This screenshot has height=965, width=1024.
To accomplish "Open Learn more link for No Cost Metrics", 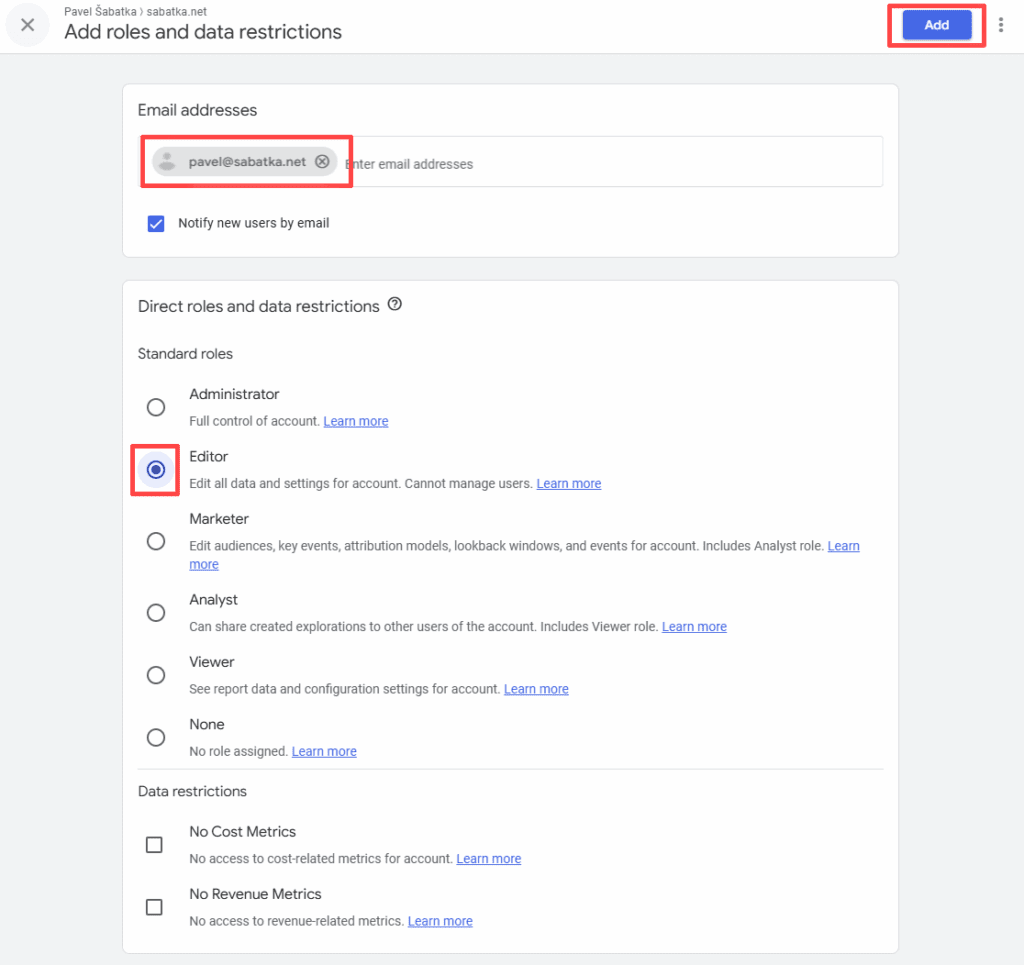I will [488, 859].
